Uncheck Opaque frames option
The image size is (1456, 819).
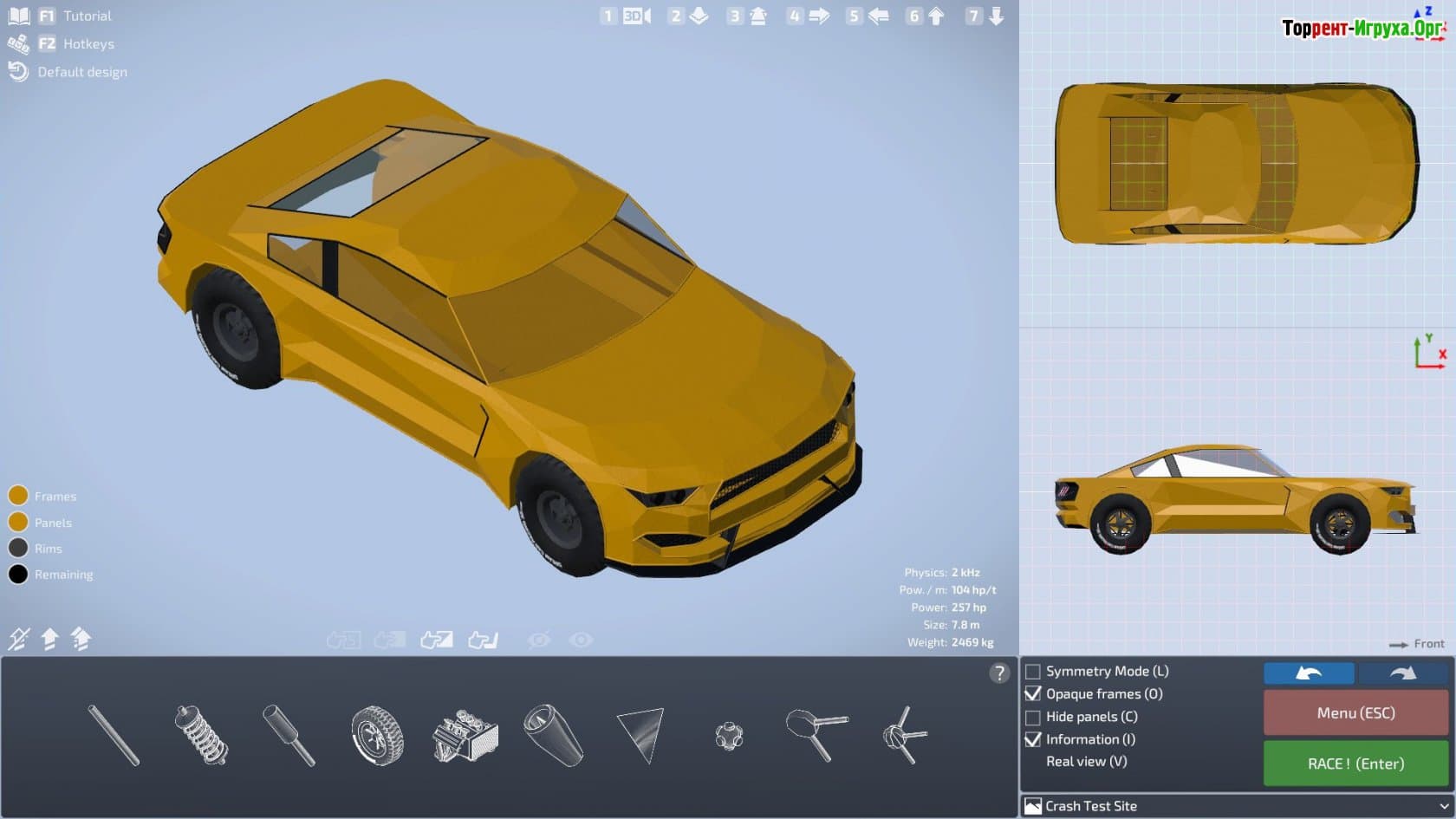coord(1033,694)
